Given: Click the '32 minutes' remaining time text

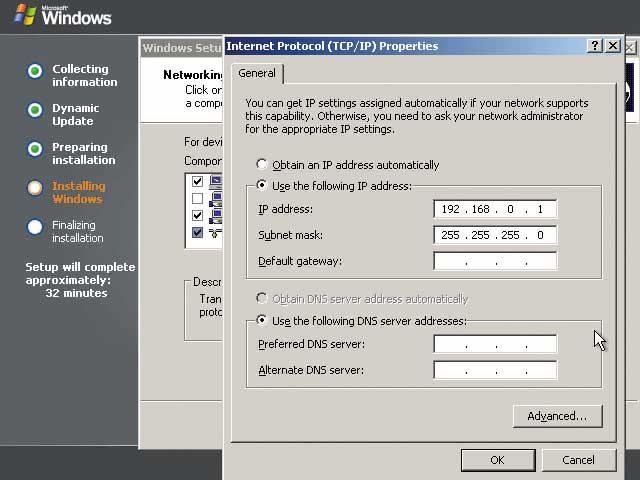Looking at the screenshot, I should click(x=76, y=293).
